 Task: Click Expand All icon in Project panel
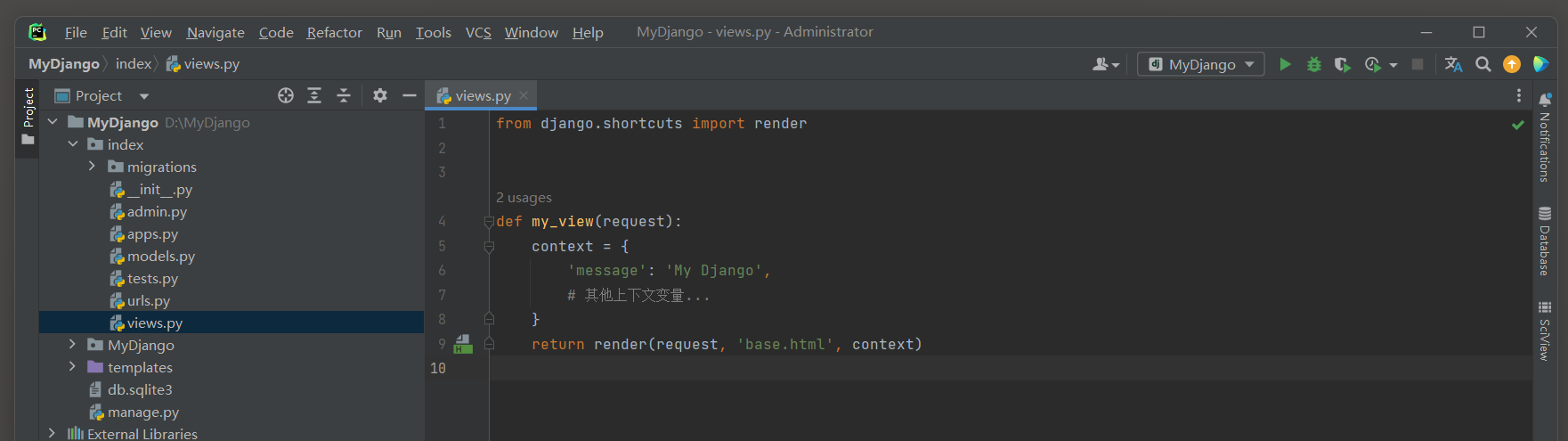[314, 95]
